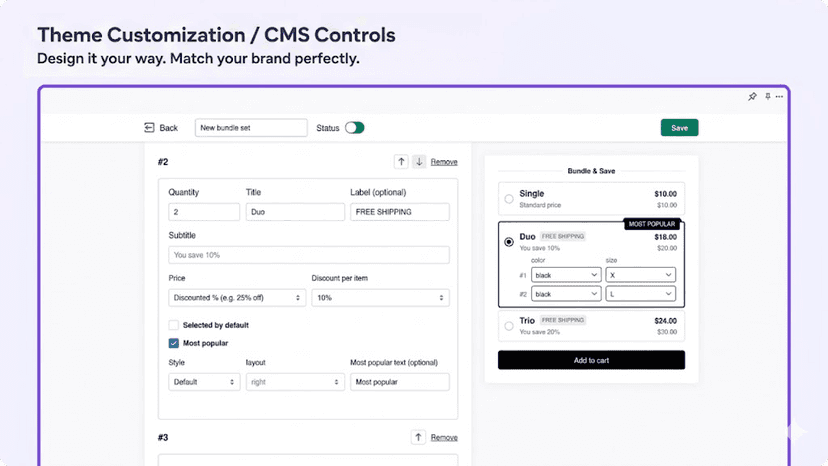
Task: Open the Price type dropdown
Action: pyautogui.click(x=237, y=297)
